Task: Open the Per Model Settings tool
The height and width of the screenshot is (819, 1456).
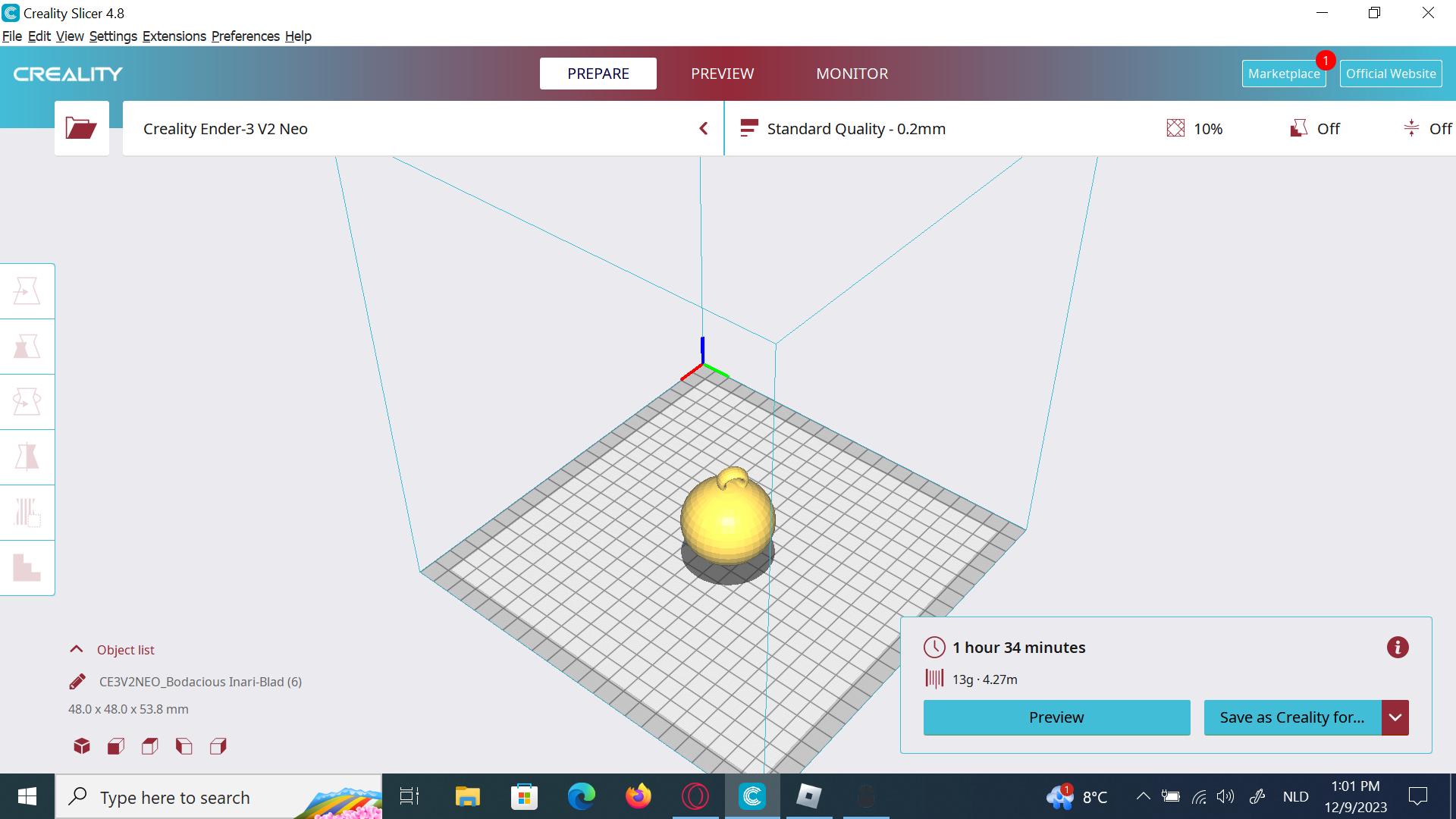Action: coord(27,513)
